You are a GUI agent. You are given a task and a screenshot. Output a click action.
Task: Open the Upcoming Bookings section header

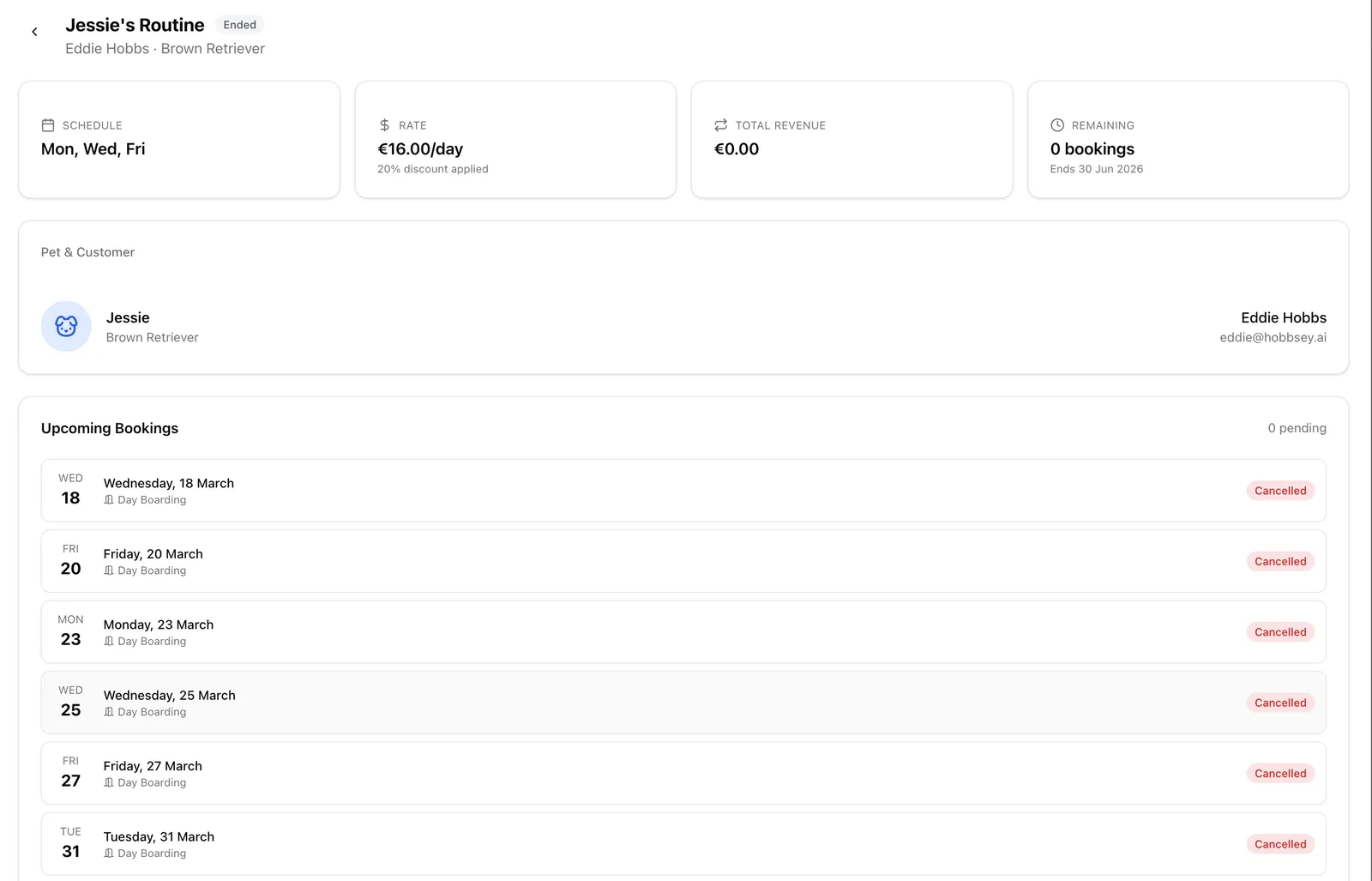point(110,428)
